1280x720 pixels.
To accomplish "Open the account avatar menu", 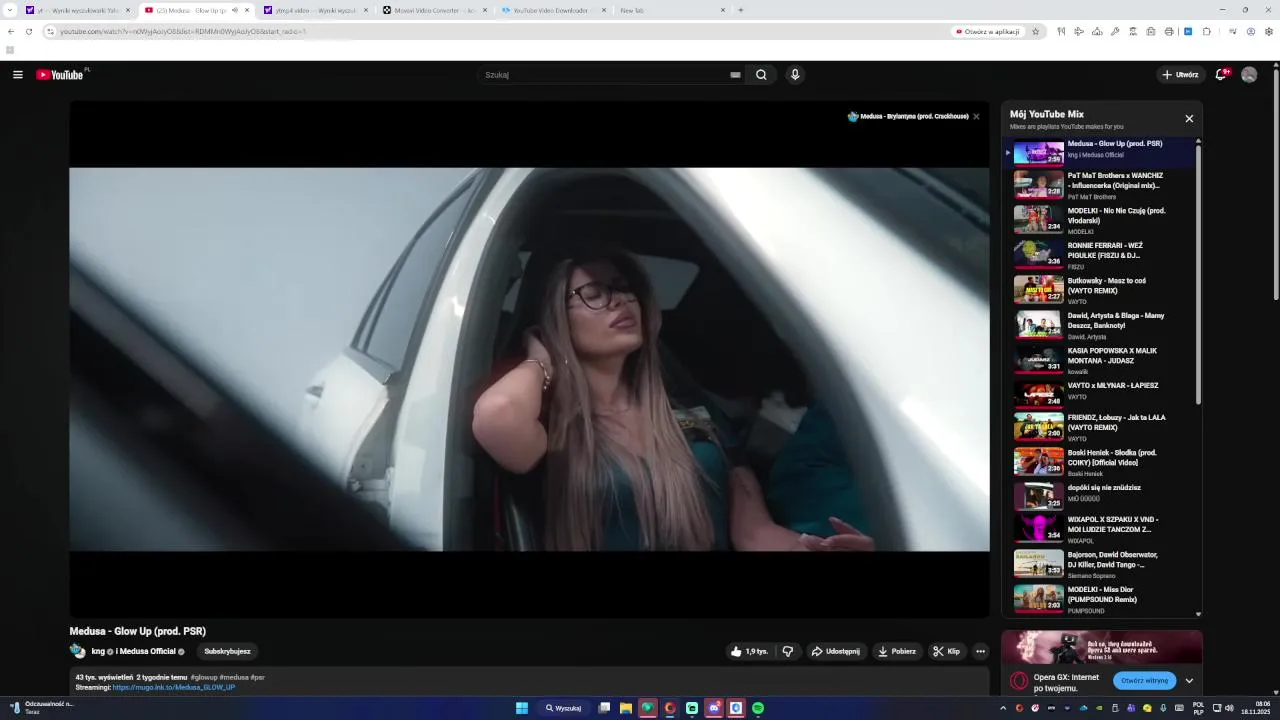I will coord(1249,75).
